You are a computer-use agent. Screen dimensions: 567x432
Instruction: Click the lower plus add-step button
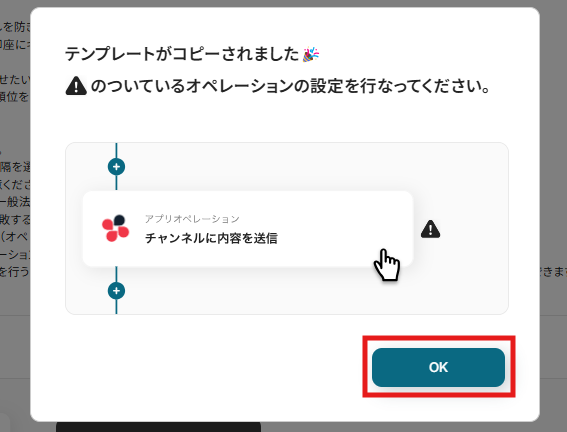click(x=116, y=291)
